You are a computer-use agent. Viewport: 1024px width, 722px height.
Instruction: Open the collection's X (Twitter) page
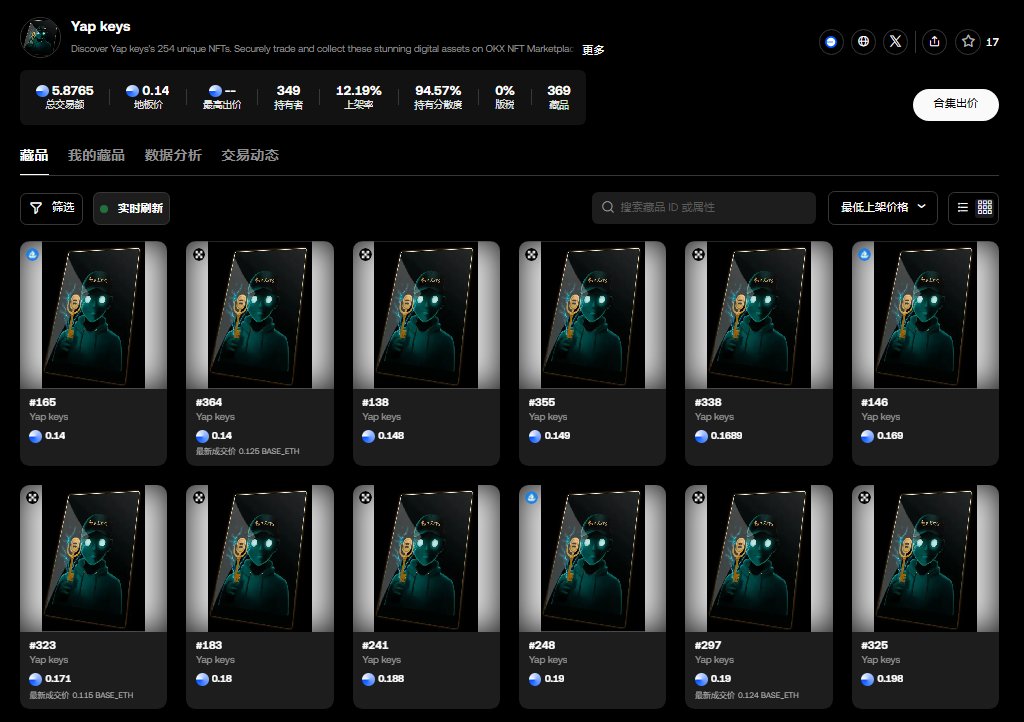coord(895,42)
